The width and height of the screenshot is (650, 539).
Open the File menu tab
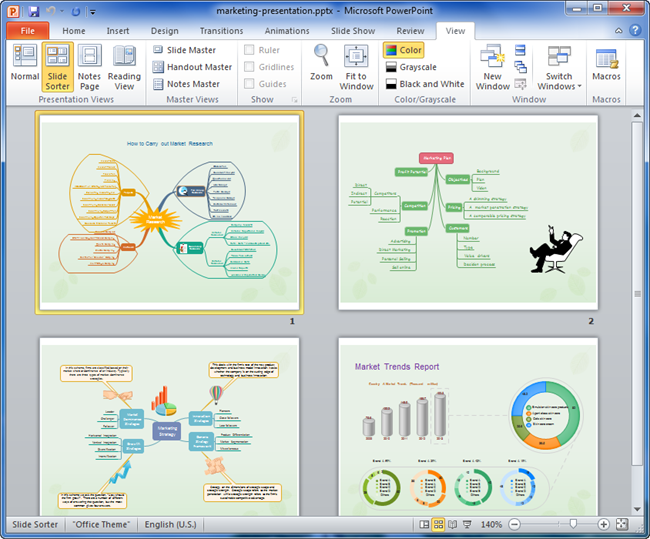(x=27, y=31)
